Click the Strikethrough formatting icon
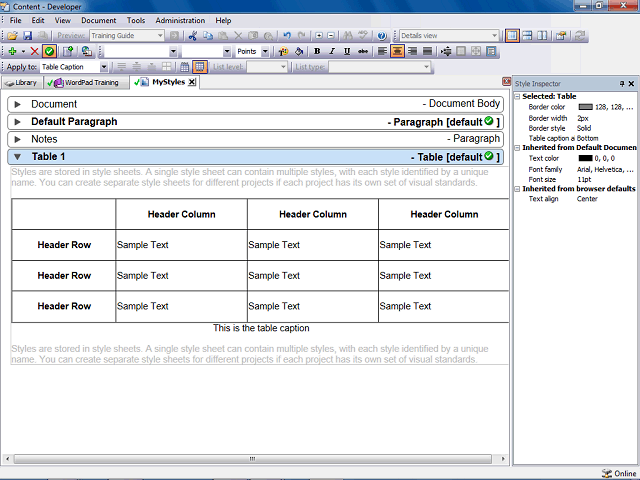Screen dimensions: 640x480 click(x=362, y=51)
